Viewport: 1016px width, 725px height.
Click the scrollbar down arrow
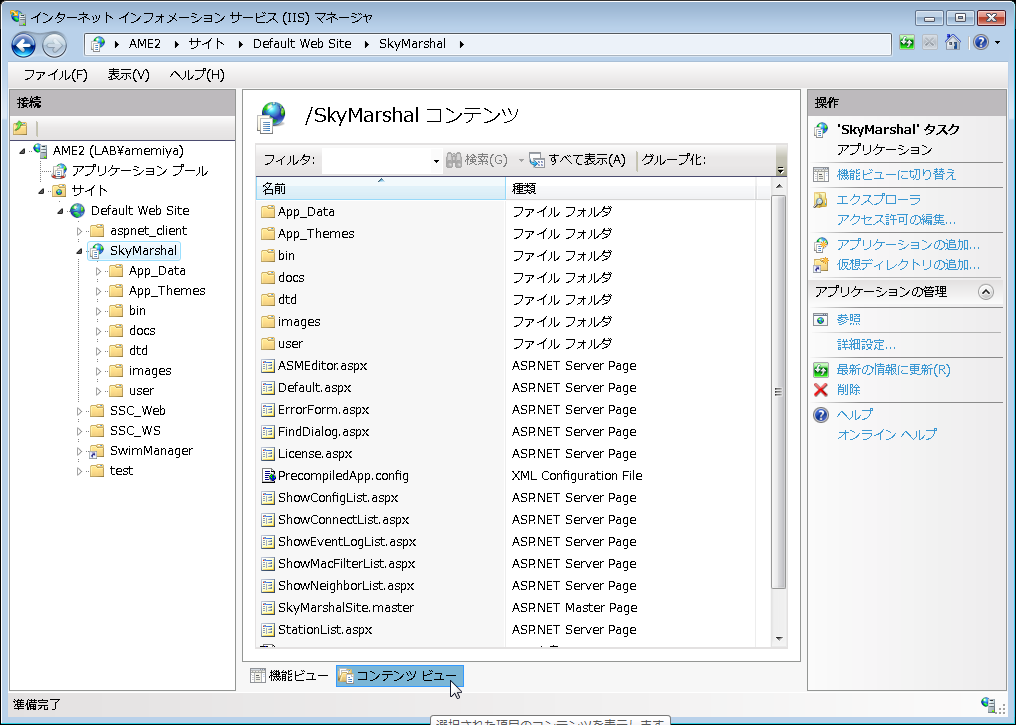pyautogui.click(x=779, y=639)
